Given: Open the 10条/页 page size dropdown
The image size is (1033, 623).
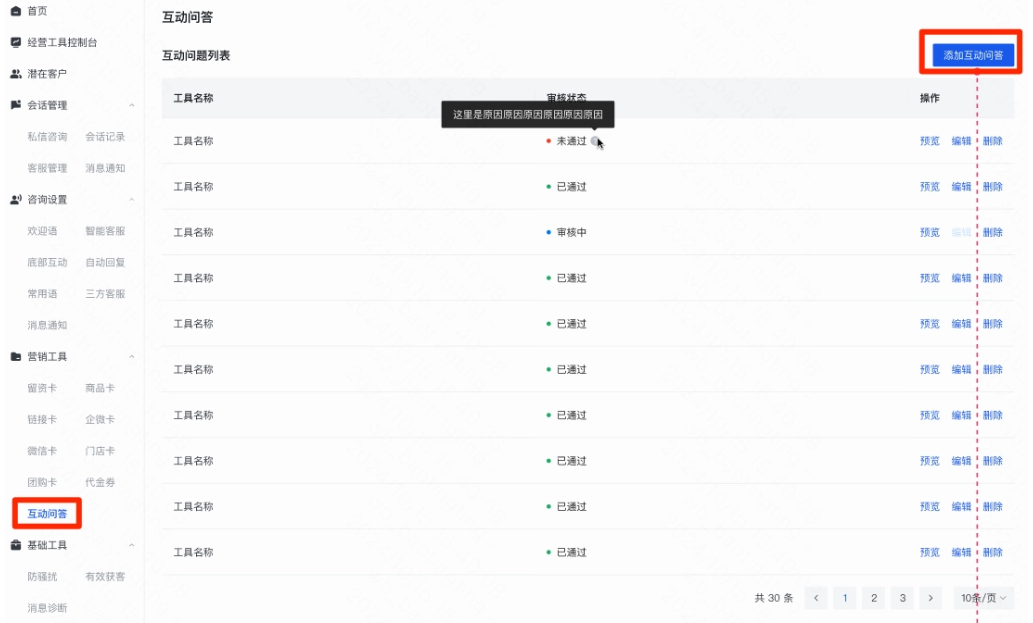Looking at the screenshot, I should click(984, 598).
